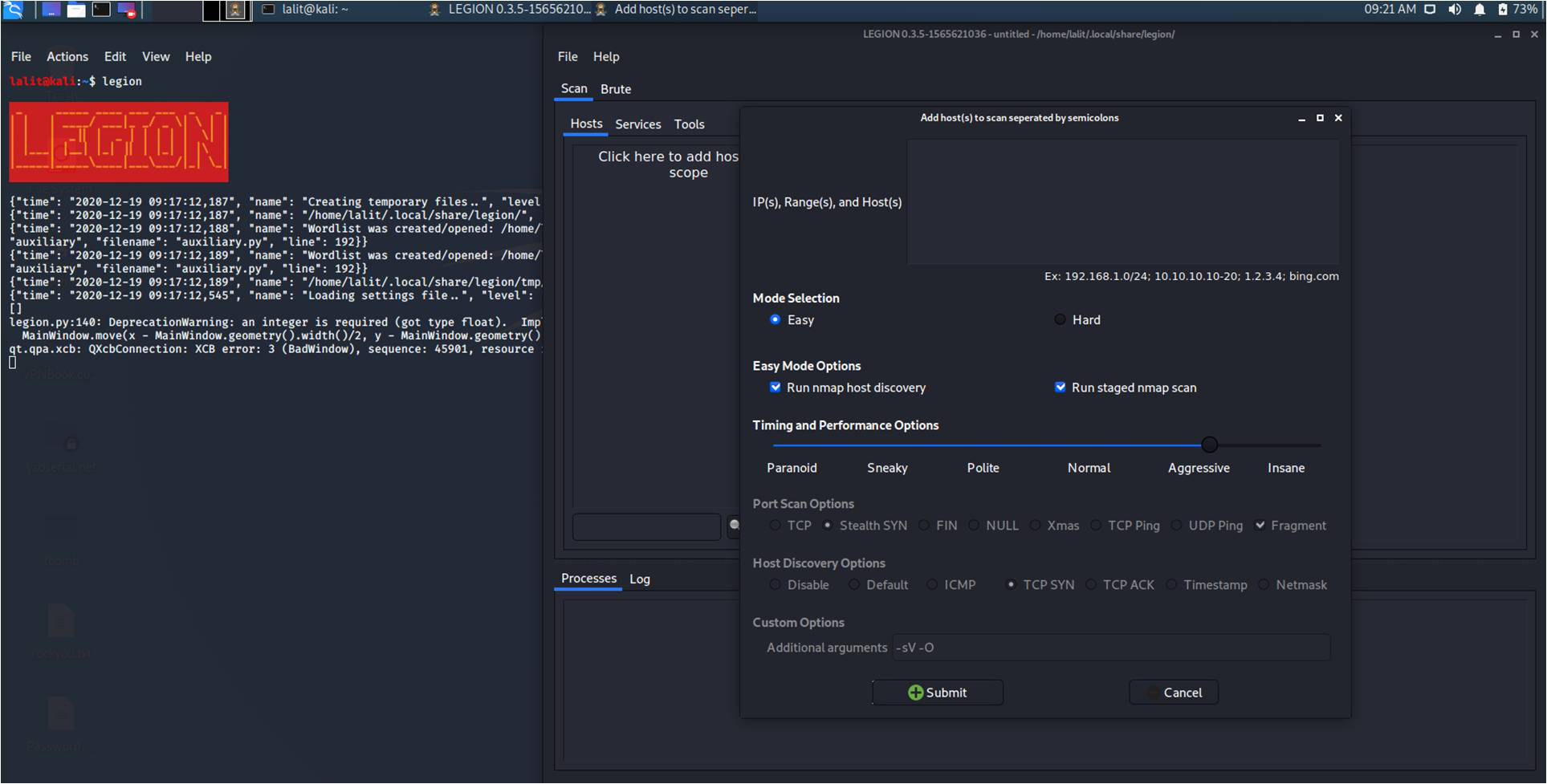Open notifications bell in system tray
Viewport: 1547px width, 784px height.
[x=1480, y=10]
